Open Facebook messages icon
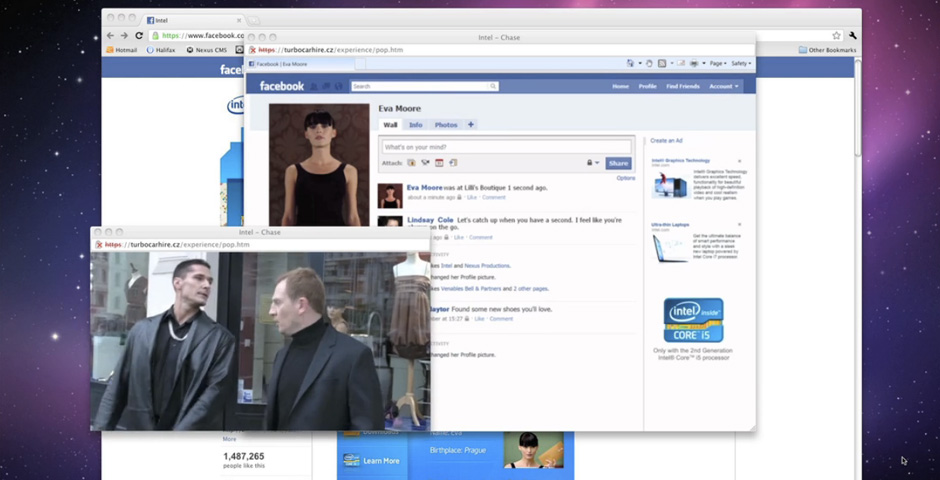 [x=326, y=86]
